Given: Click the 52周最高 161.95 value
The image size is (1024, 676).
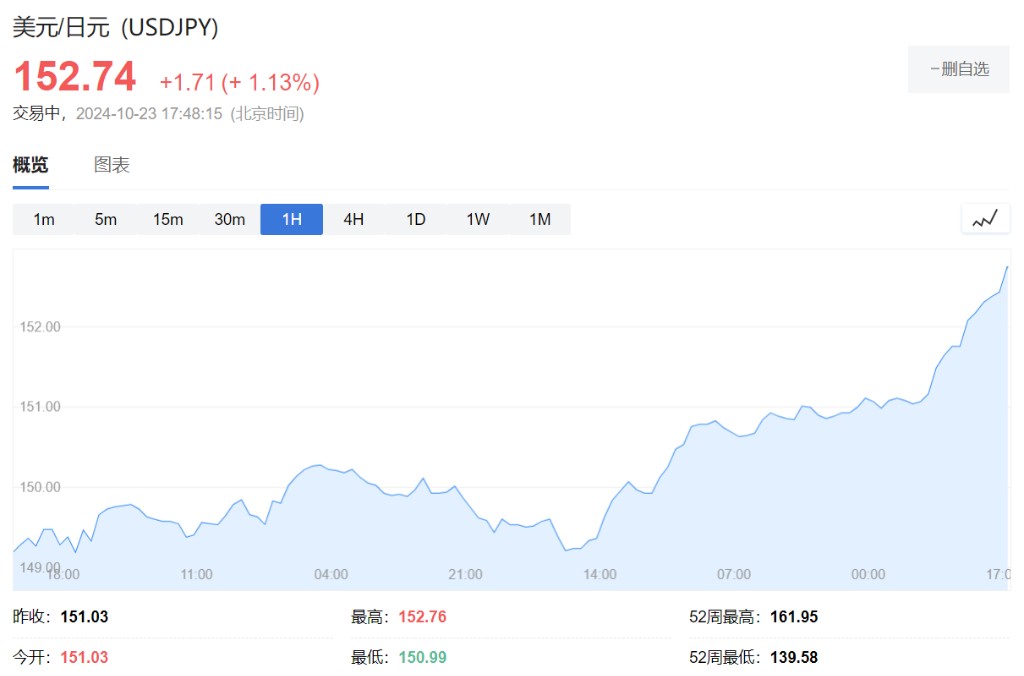Looking at the screenshot, I should tap(794, 617).
